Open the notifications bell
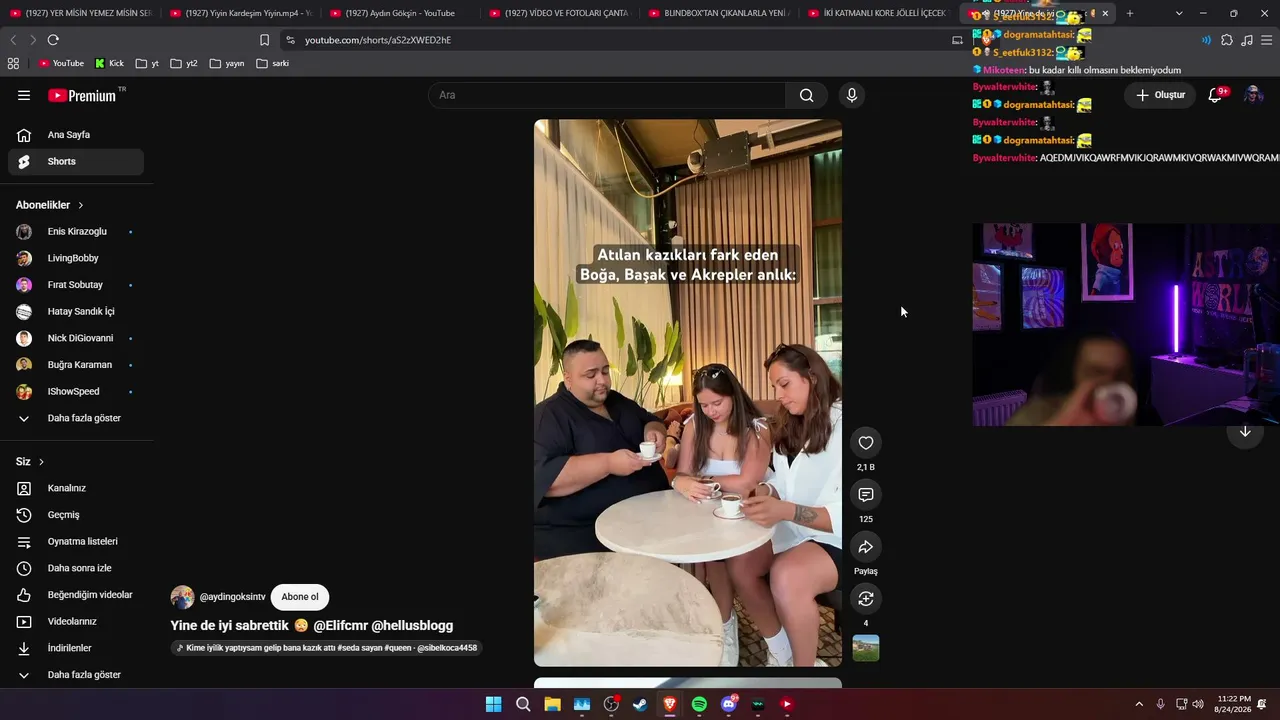Screen dimensions: 1280x720 click(1215, 95)
